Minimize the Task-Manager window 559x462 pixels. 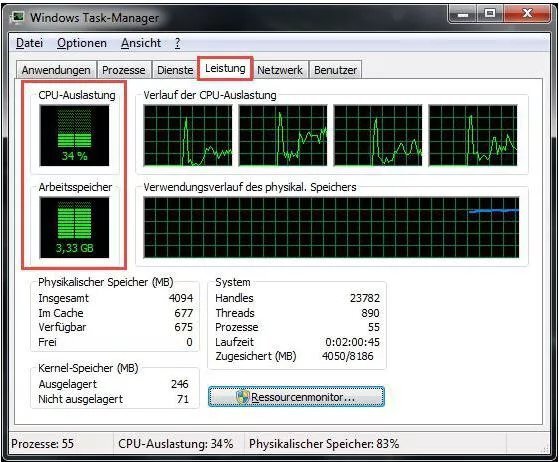(x=463, y=15)
